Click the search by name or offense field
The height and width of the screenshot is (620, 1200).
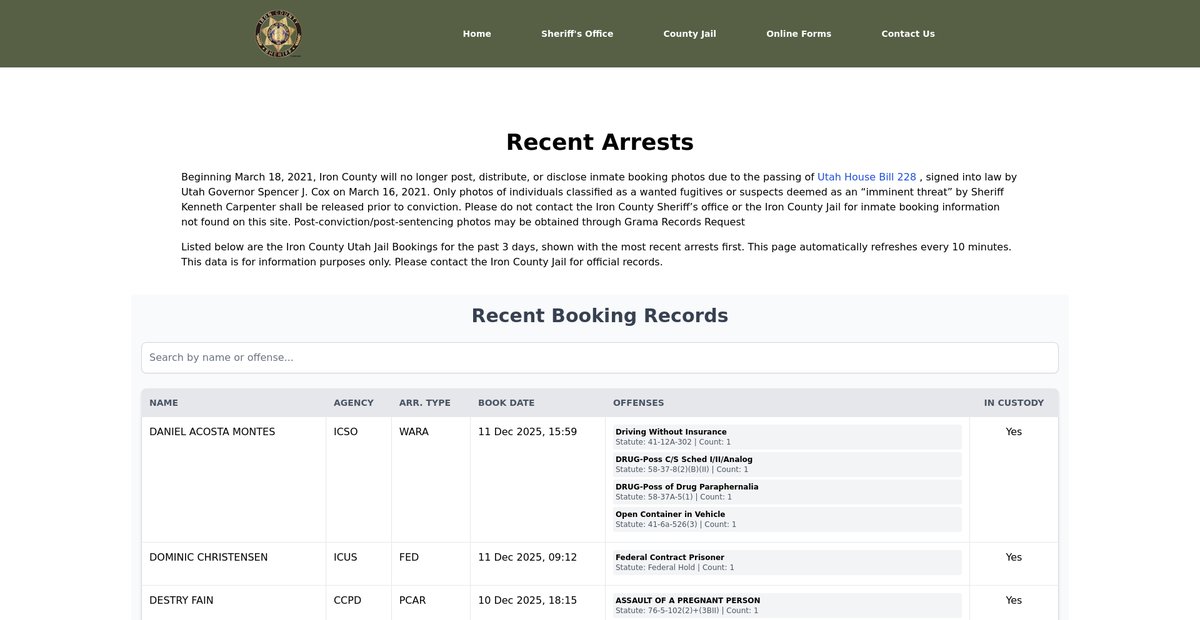pos(600,358)
